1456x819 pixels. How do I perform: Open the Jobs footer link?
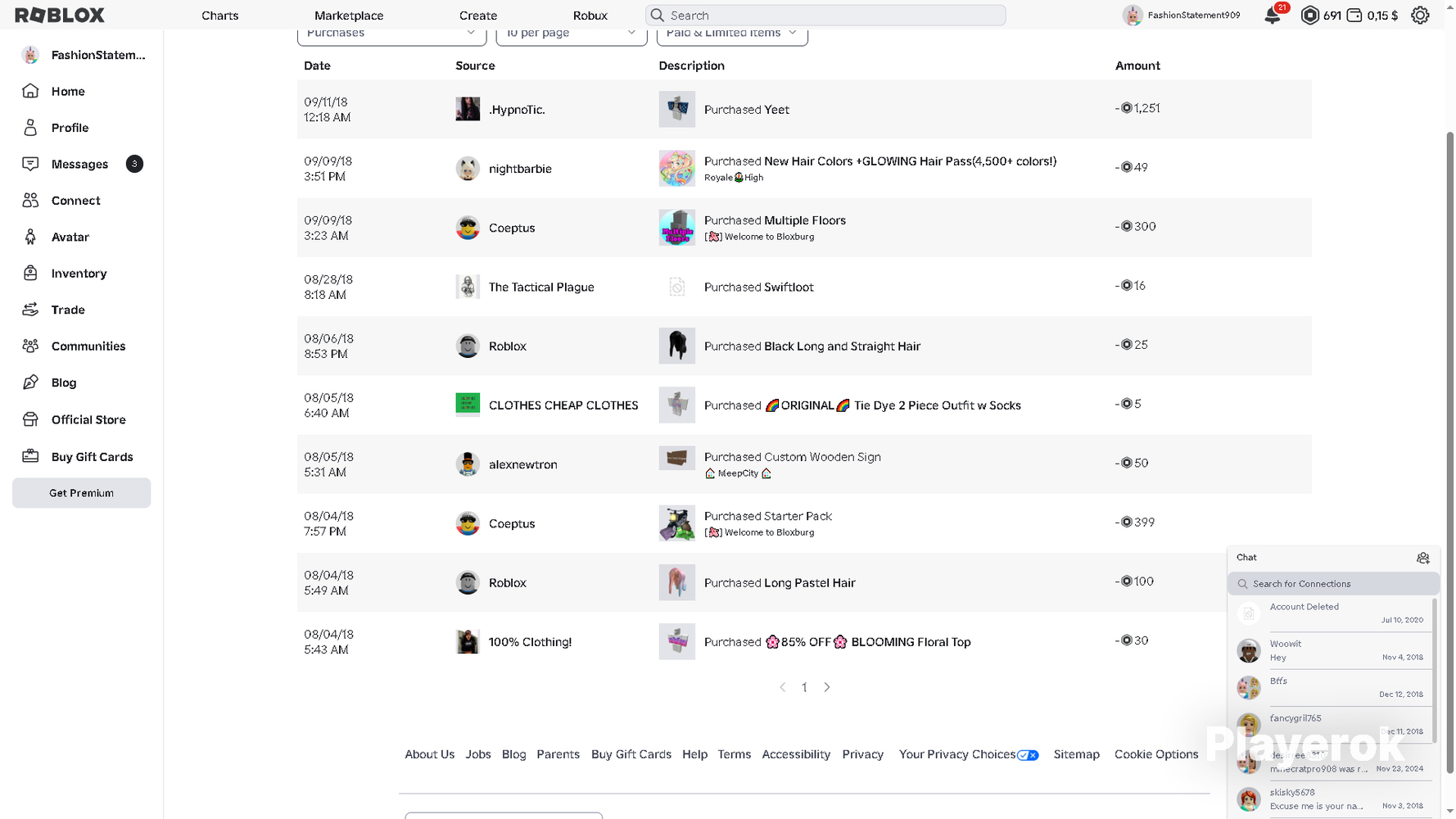click(x=478, y=754)
